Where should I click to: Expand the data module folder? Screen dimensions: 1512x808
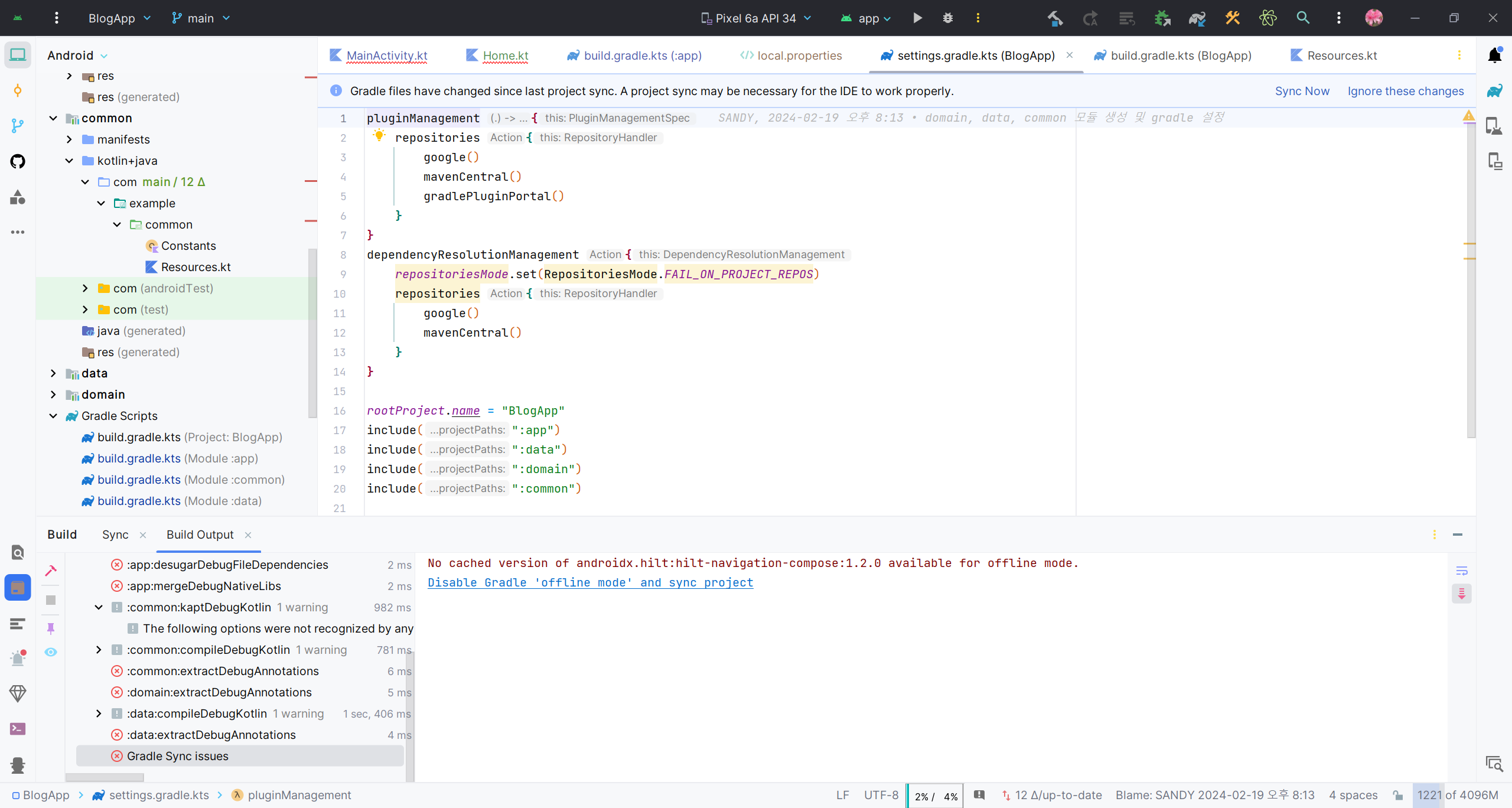point(53,373)
